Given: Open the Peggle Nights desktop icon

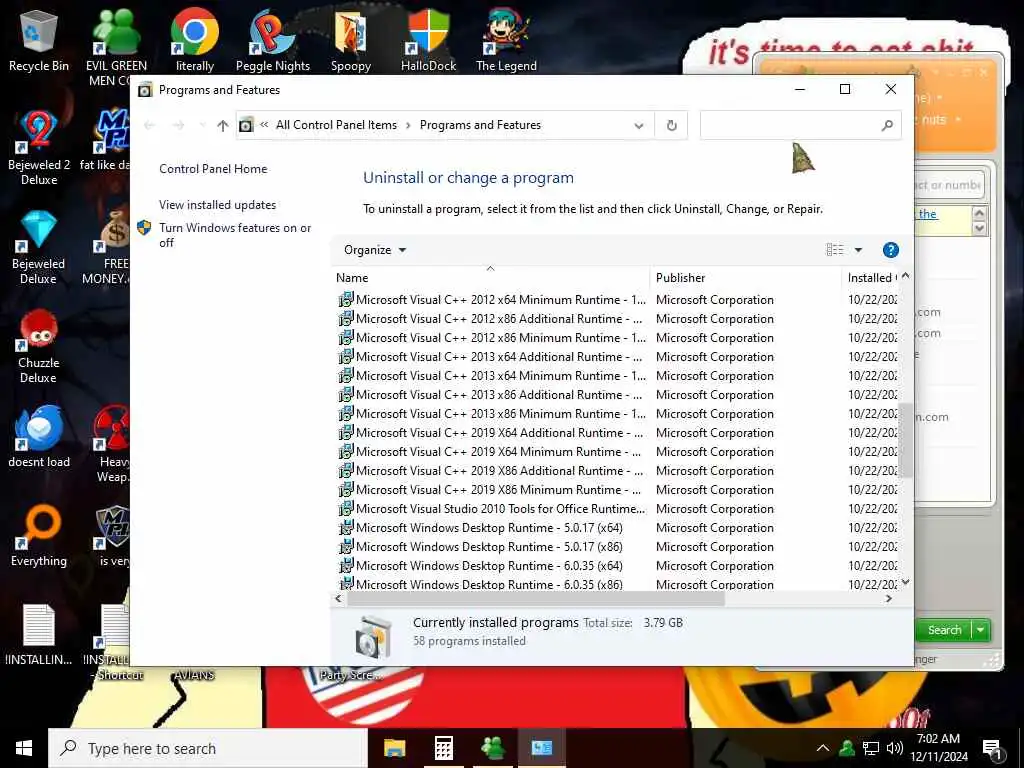Looking at the screenshot, I should coord(272,40).
